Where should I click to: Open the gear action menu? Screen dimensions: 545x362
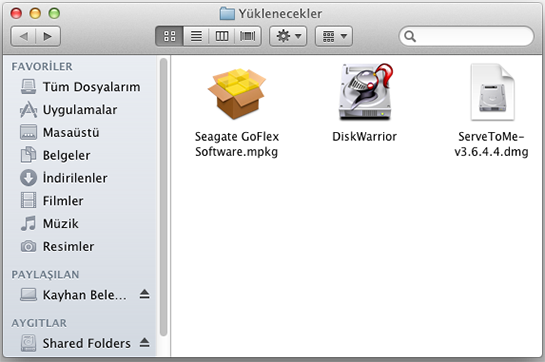288,36
